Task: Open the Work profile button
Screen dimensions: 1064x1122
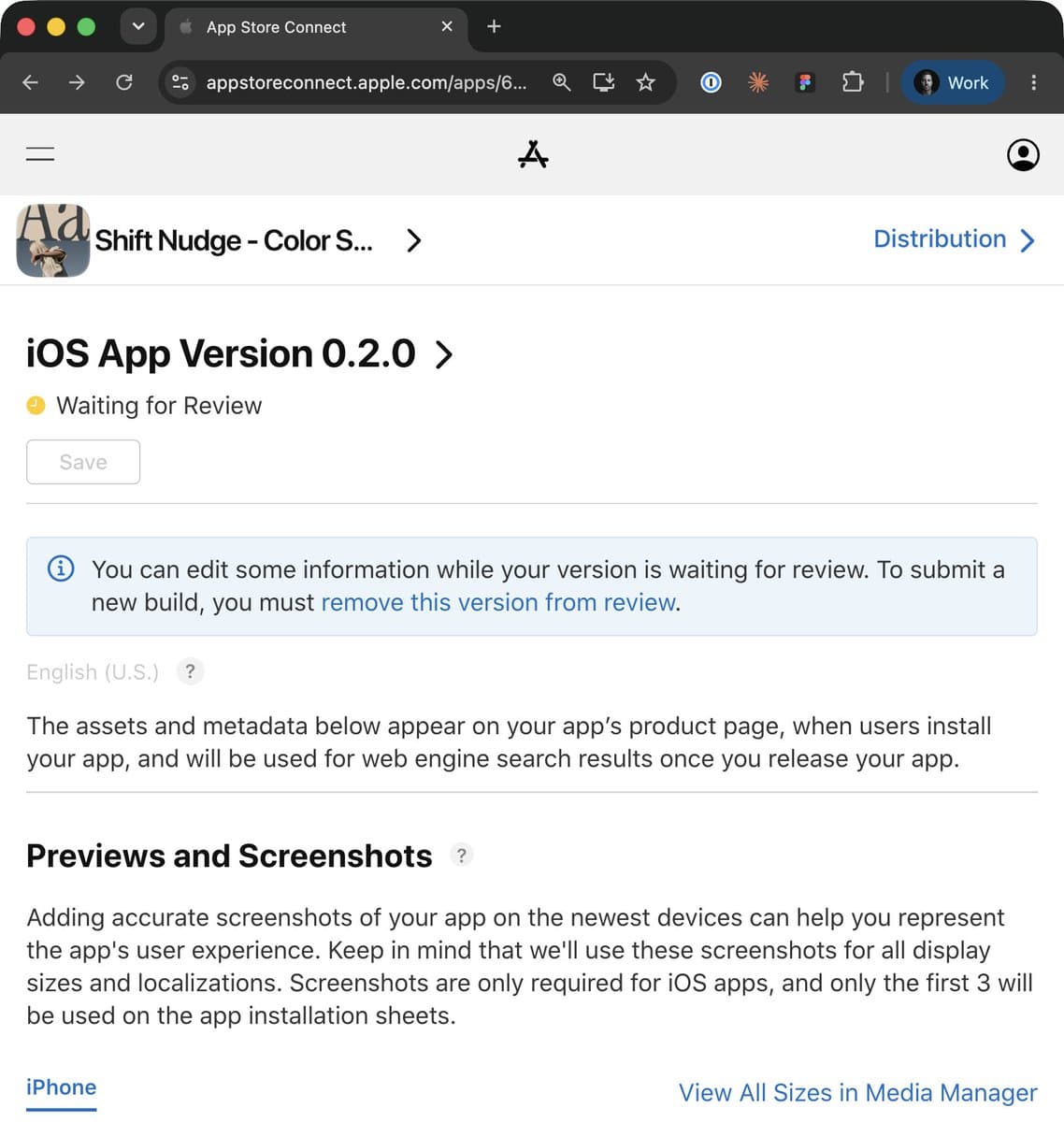Action: pos(953,82)
